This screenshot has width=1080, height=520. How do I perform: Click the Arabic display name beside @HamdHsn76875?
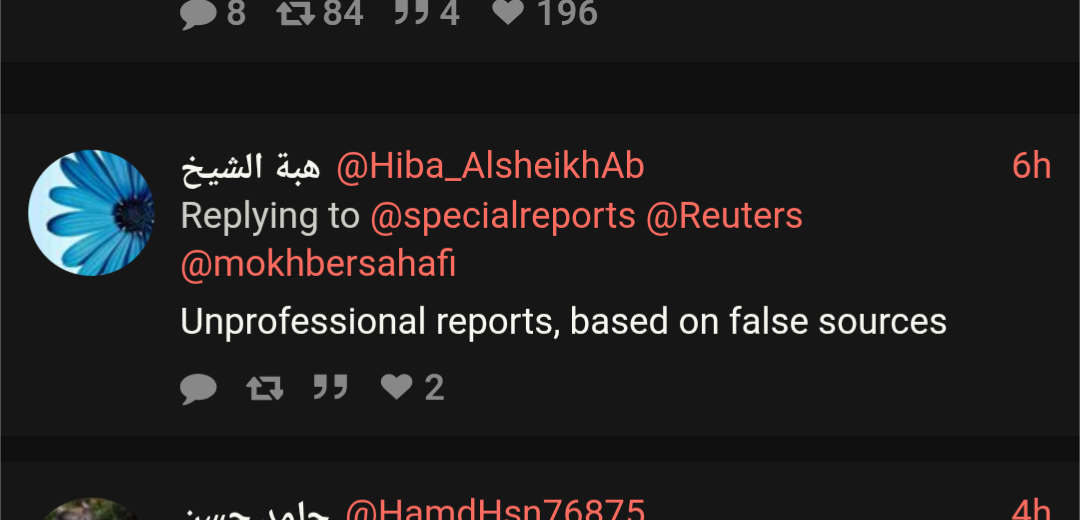pyautogui.click(x=255, y=512)
